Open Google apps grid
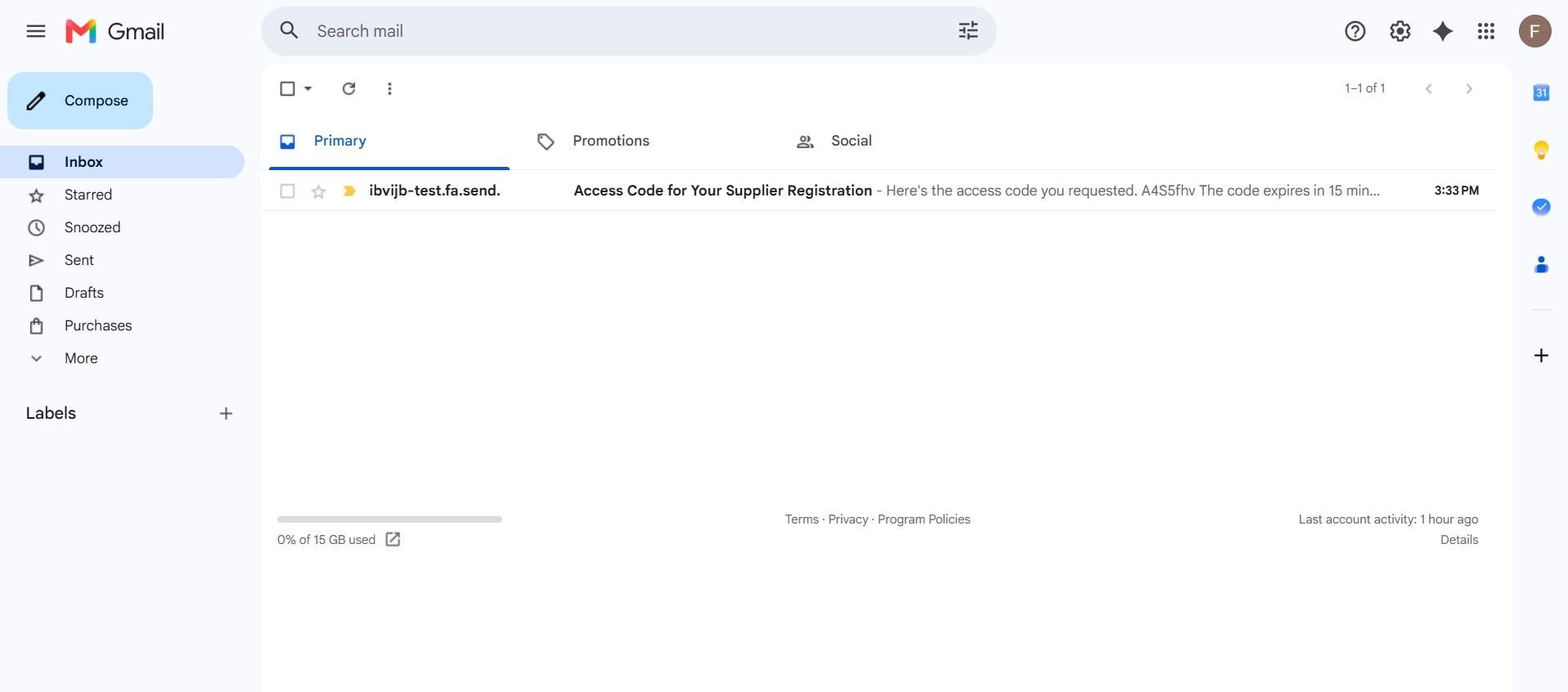1568x692 pixels. 1486,31
